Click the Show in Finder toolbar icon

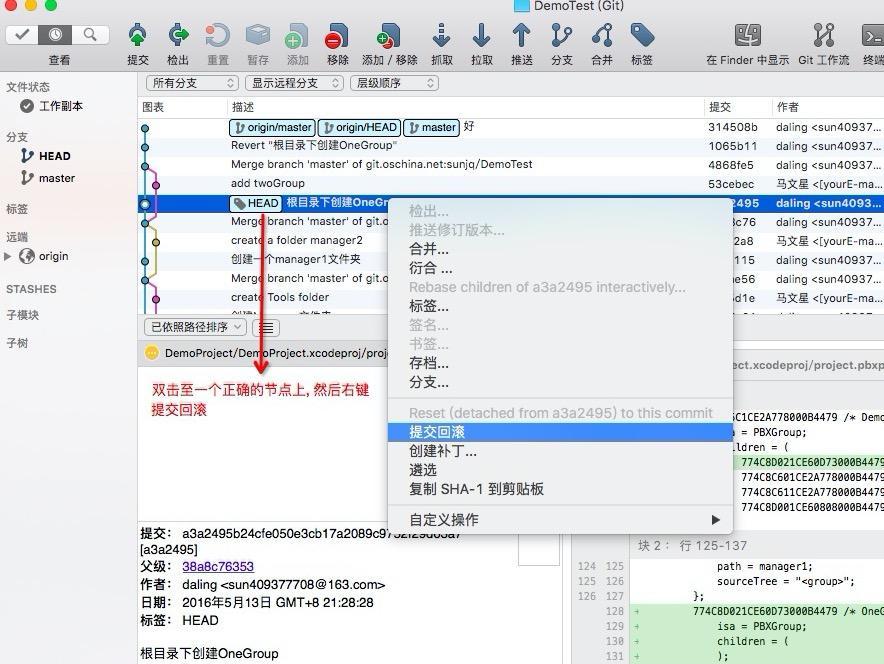click(748, 36)
